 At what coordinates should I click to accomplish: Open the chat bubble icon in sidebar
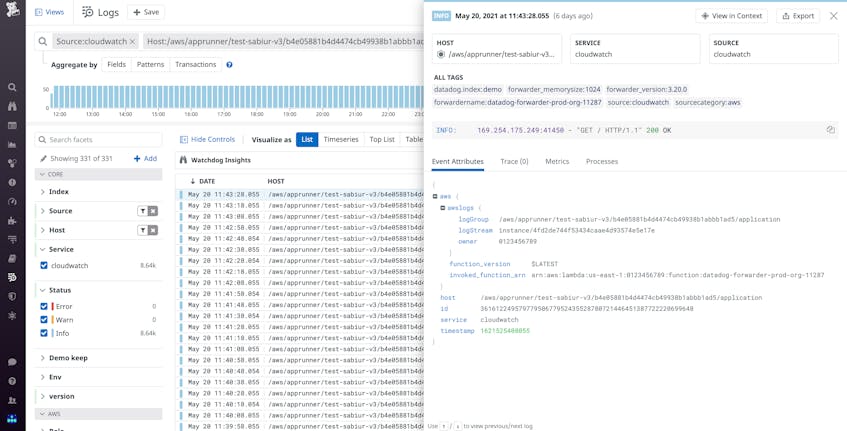coord(12,362)
